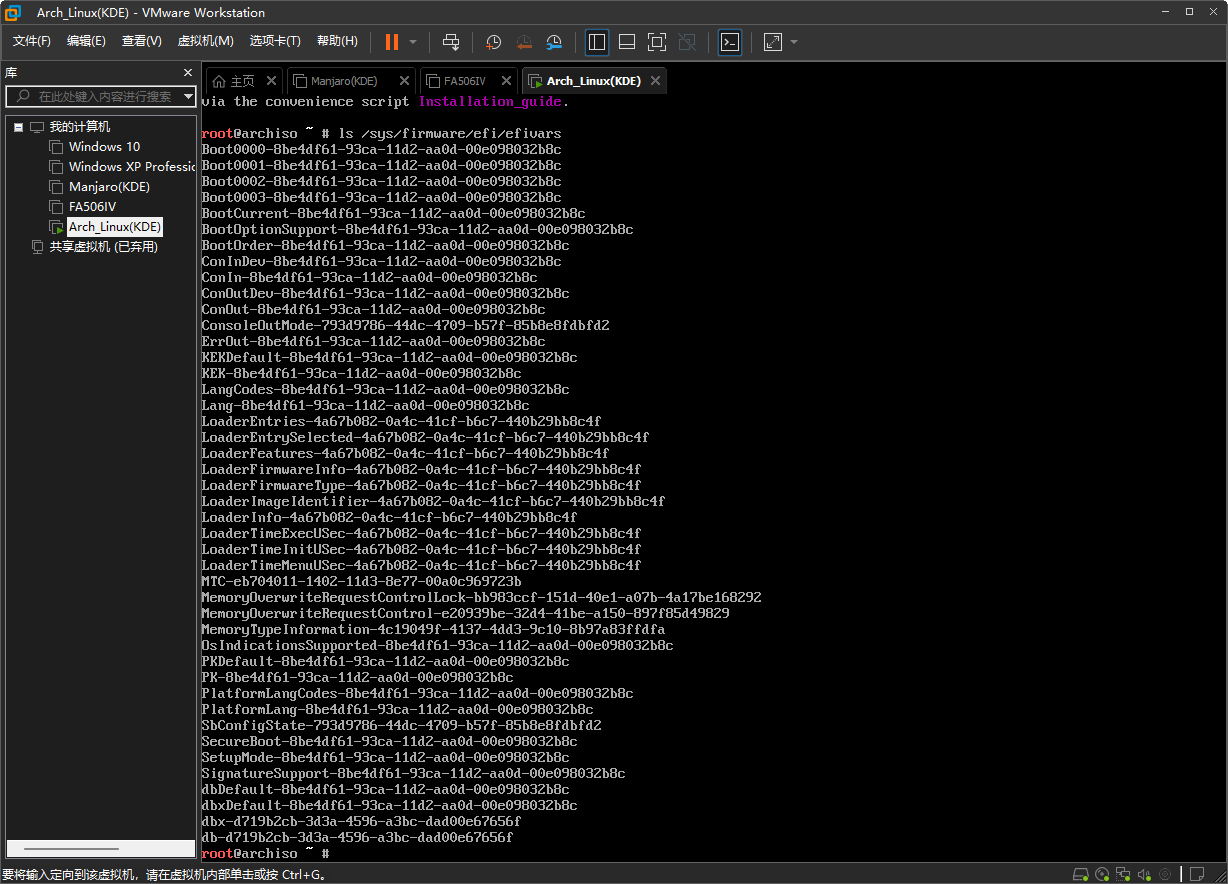The width and height of the screenshot is (1228, 884).
Task: Select Windows XP Professional virtual machine
Action: point(132,167)
